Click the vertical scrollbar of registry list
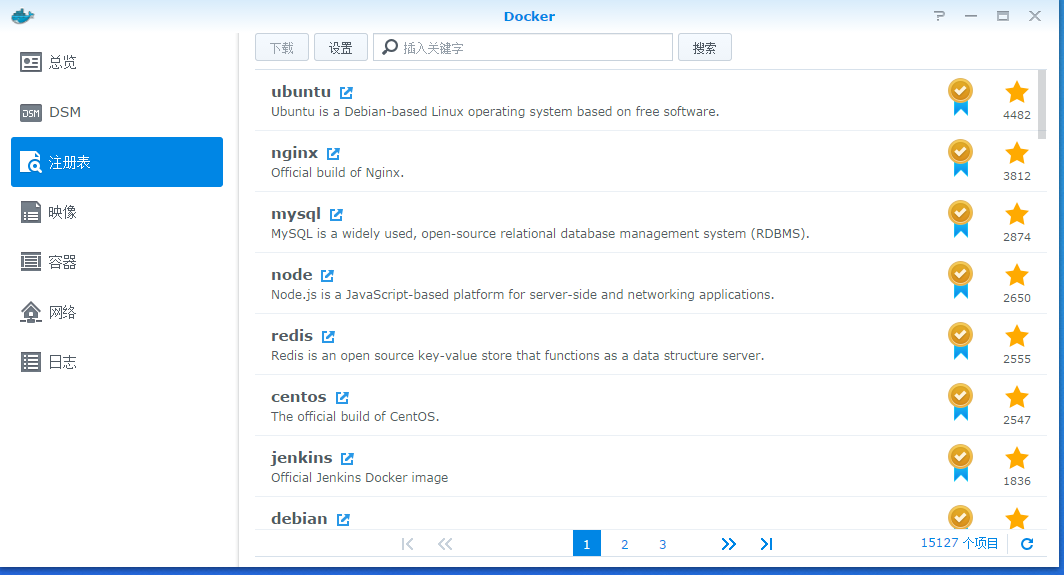This screenshot has height=575, width=1064. click(x=1043, y=105)
